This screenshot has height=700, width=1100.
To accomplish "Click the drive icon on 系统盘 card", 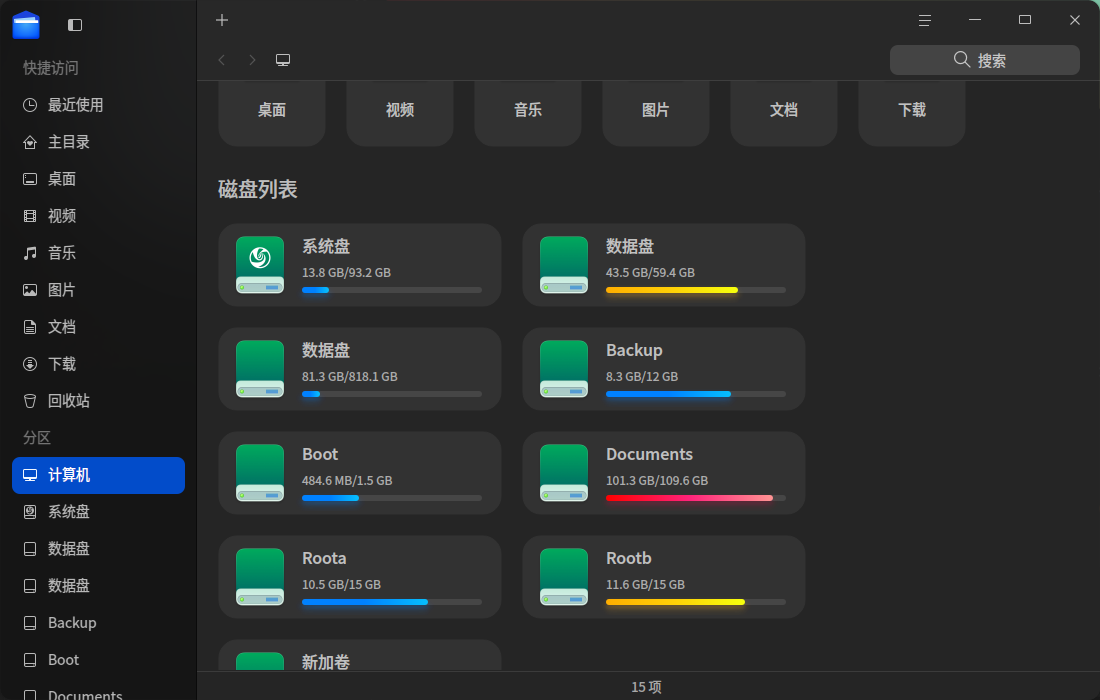I will [x=260, y=265].
